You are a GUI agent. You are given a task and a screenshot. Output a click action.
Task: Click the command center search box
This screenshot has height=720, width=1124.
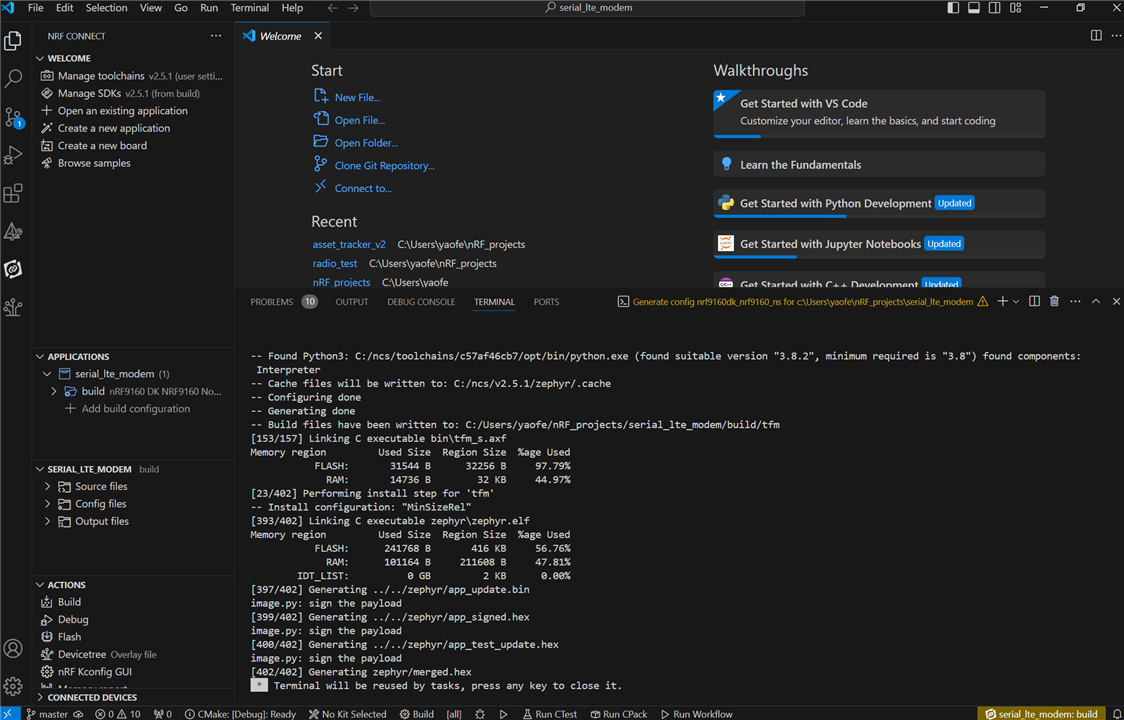[587, 8]
